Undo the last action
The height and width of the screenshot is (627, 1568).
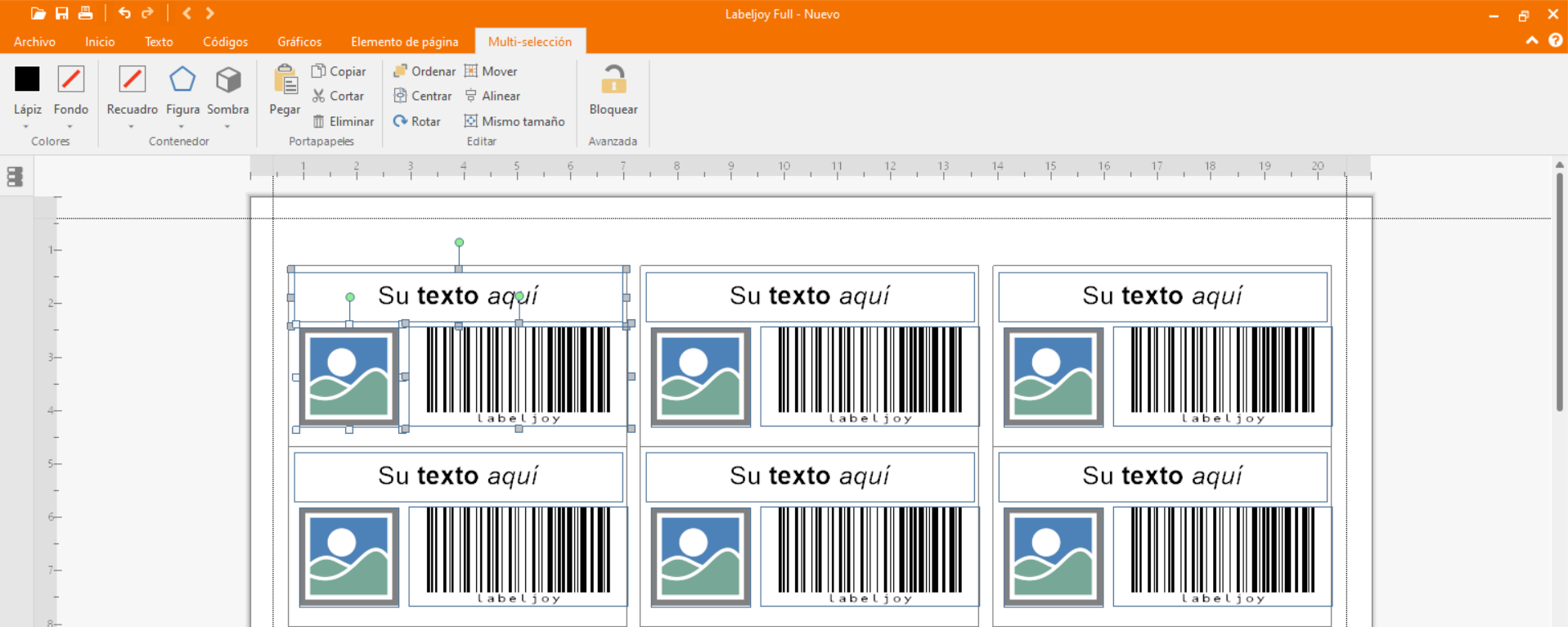click(x=124, y=13)
